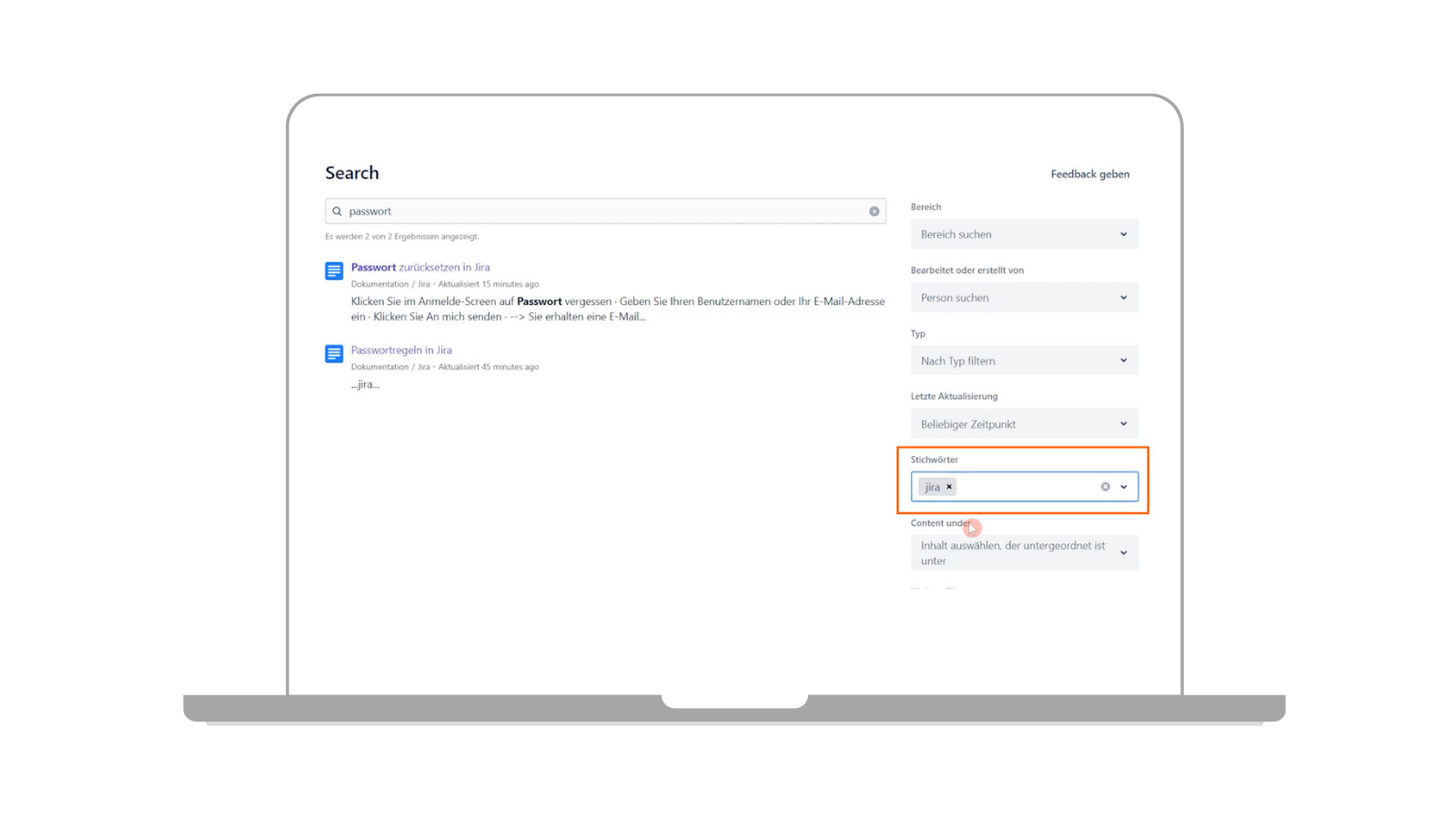The width and height of the screenshot is (1456, 819).
Task: Click 'Dokumentation' breadcrumb under first result
Action: [x=379, y=284]
